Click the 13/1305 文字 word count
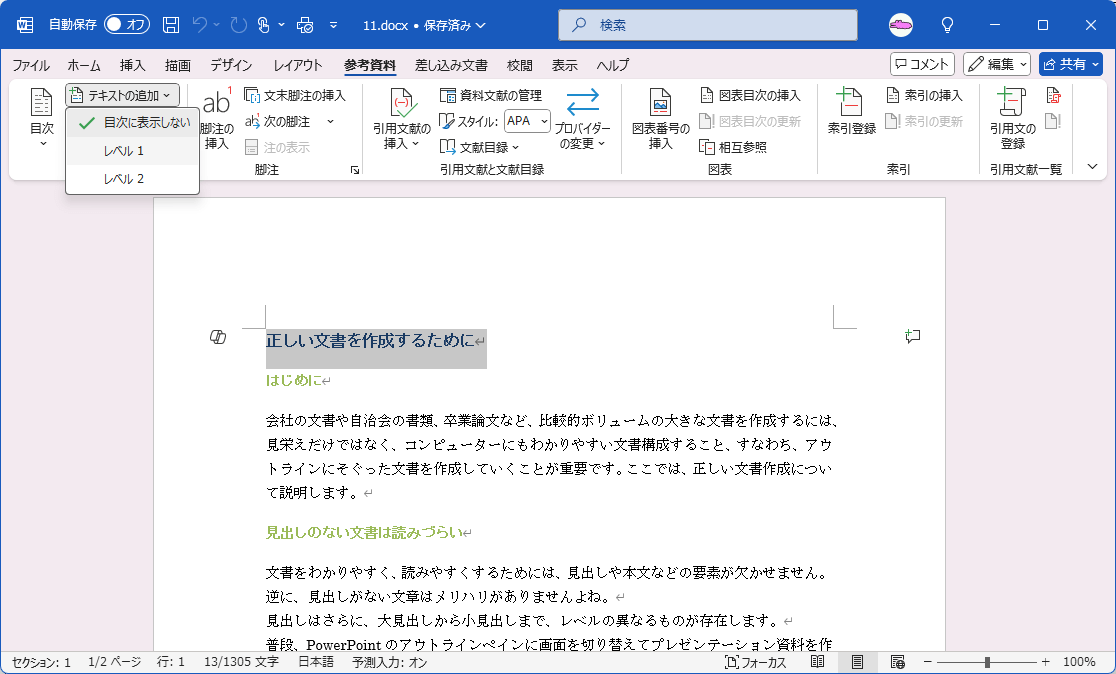Screen dimensions: 1116x674 [x=241, y=662]
